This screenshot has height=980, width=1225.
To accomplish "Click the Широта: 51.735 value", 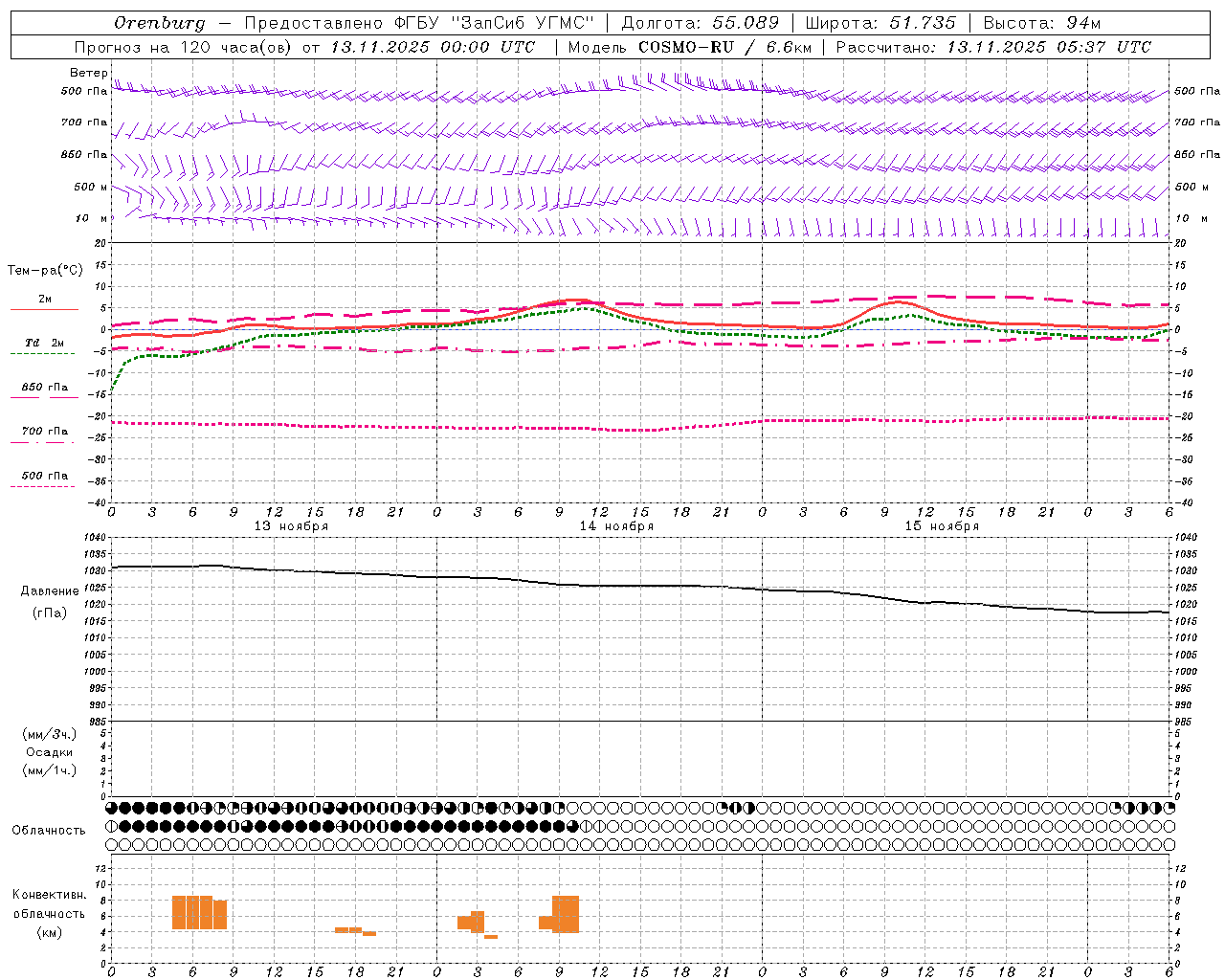I will 880,23.
